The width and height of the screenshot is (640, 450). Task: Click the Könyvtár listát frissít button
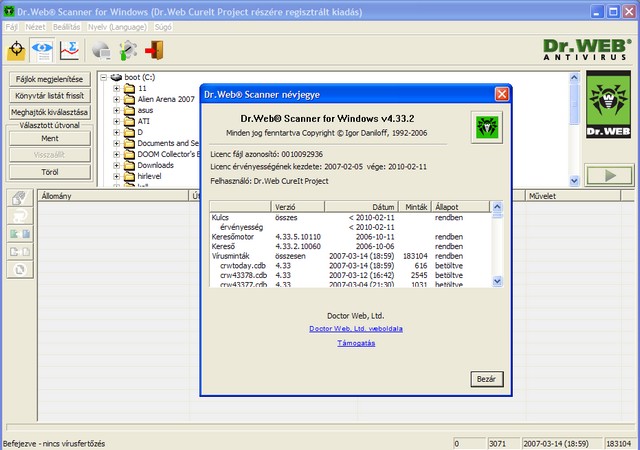[x=50, y=96]
